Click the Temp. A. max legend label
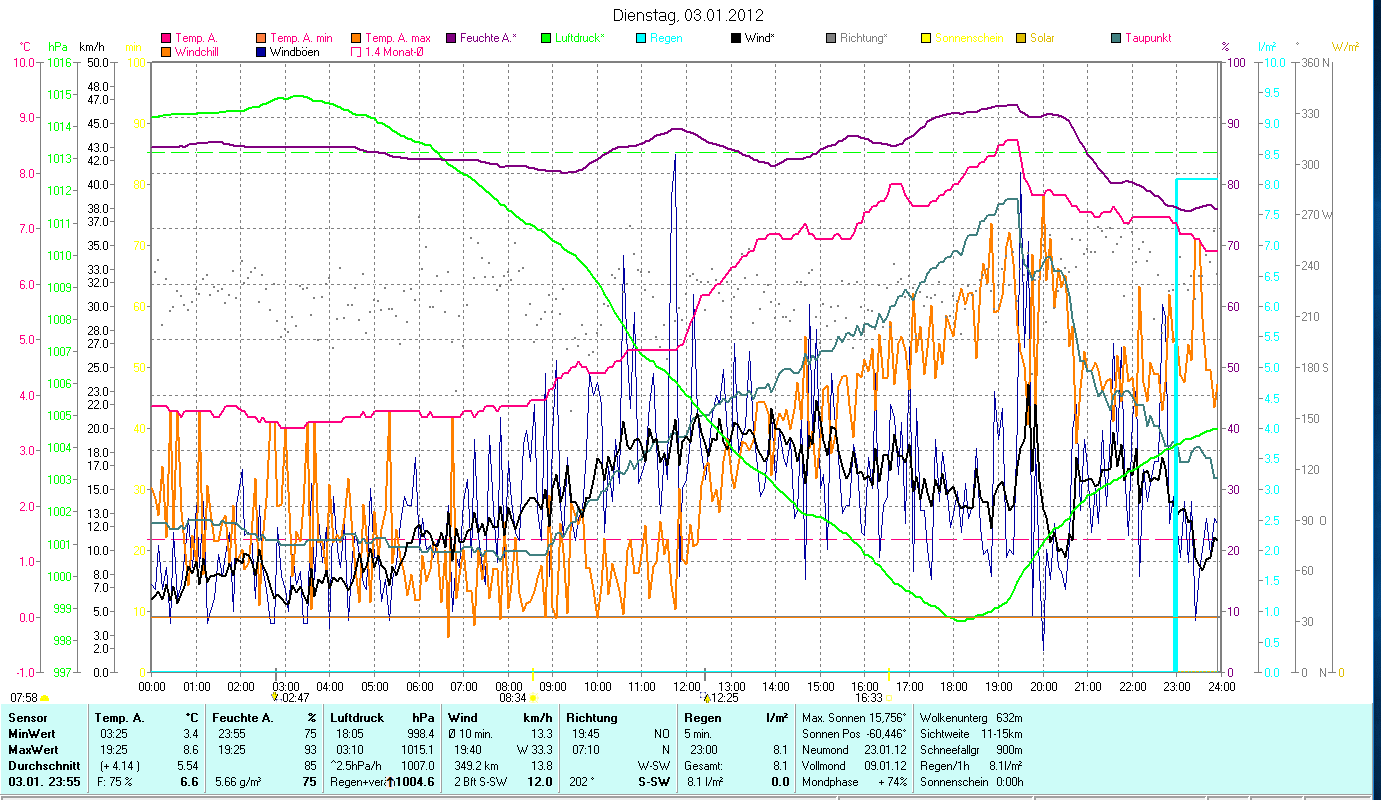Screen dimensions: 1381x800 pyautogui.click(x=398, y=38)
